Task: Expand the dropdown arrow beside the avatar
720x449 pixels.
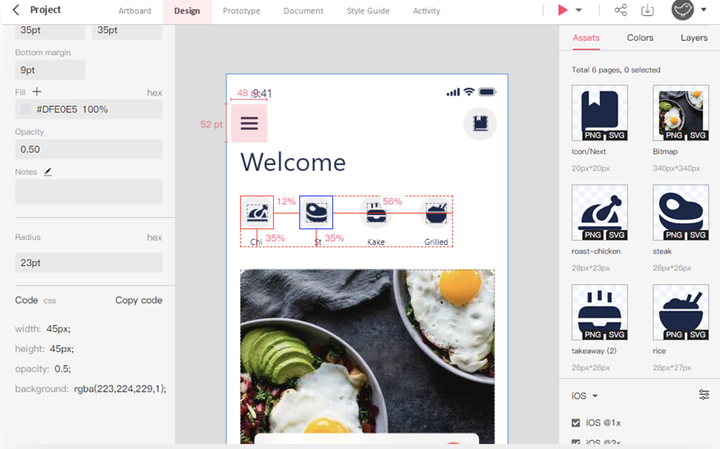Action: tap(703, 10)
